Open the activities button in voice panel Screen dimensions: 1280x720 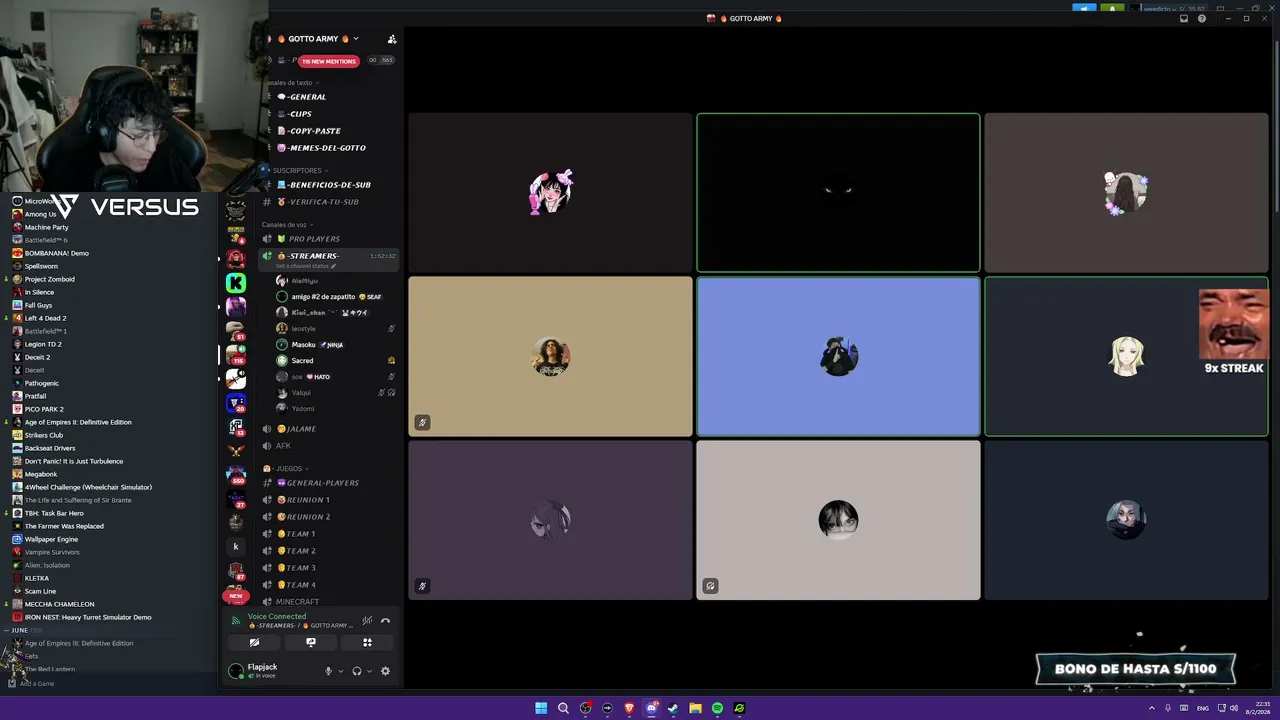(367, 643)
